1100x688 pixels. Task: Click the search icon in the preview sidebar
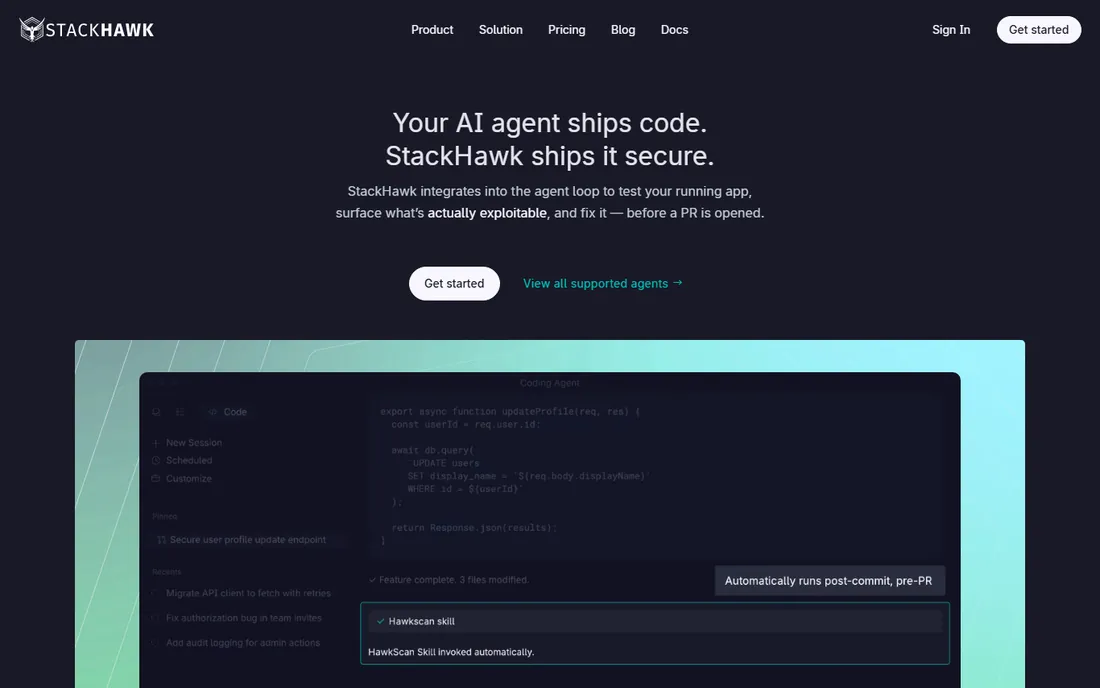pos(156,412)
